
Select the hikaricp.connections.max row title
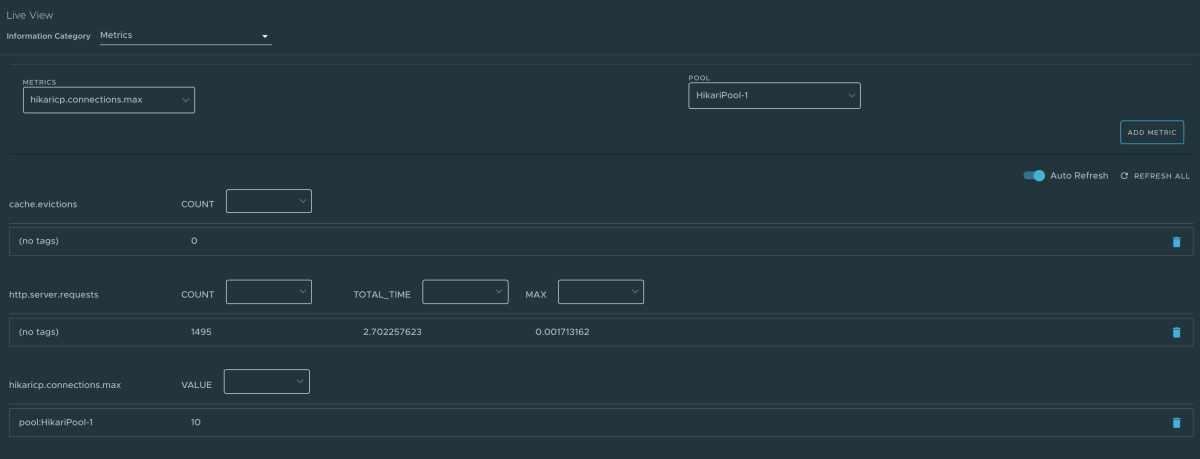pyautogui.click(x=64, y=384)
